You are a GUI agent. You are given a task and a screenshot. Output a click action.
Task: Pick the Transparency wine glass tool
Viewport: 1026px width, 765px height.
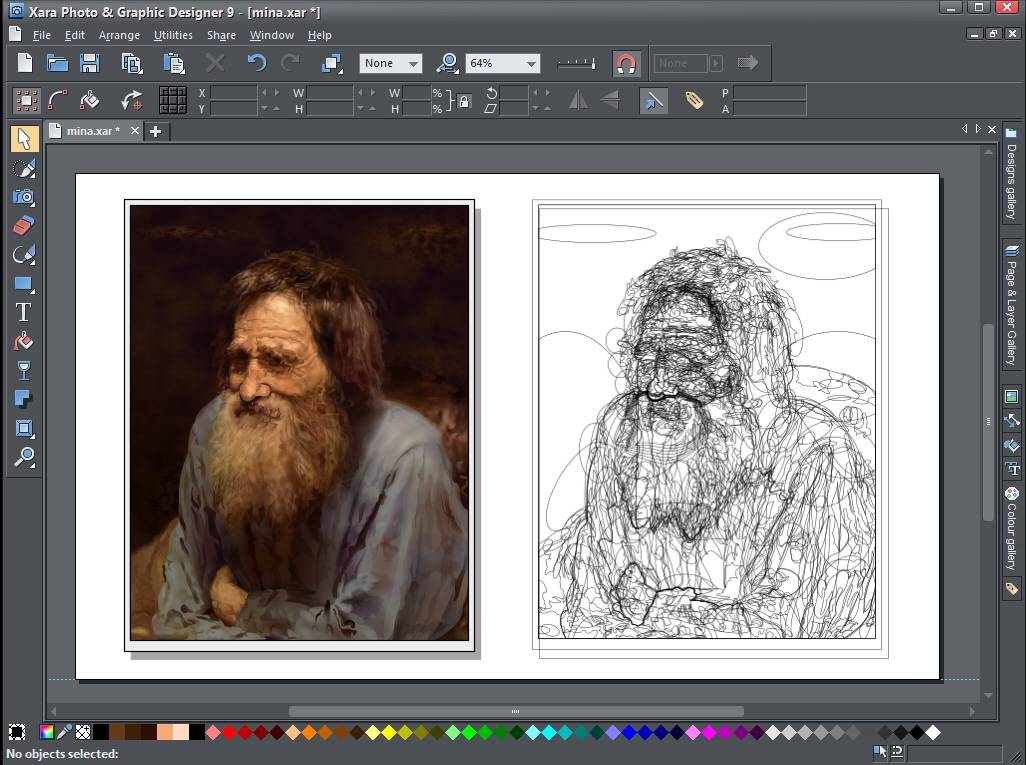pyautogui.click(x=24, y=371)
